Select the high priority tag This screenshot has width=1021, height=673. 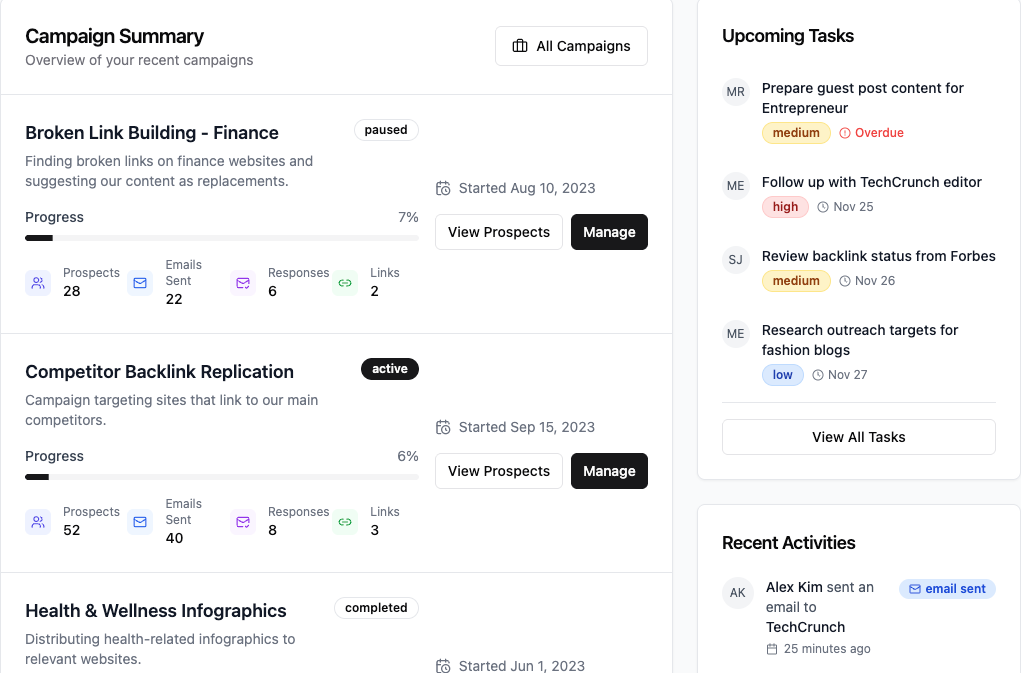(x=785, y=207)
